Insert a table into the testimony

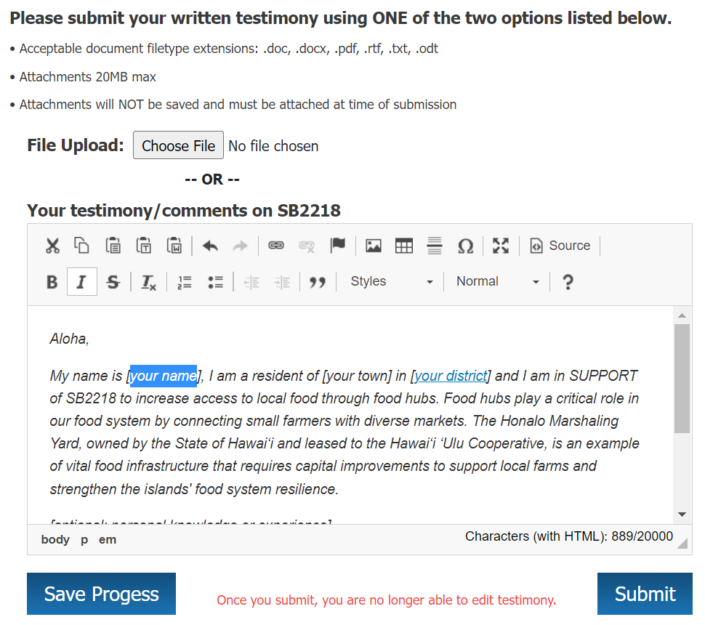(x=404, y=246)
